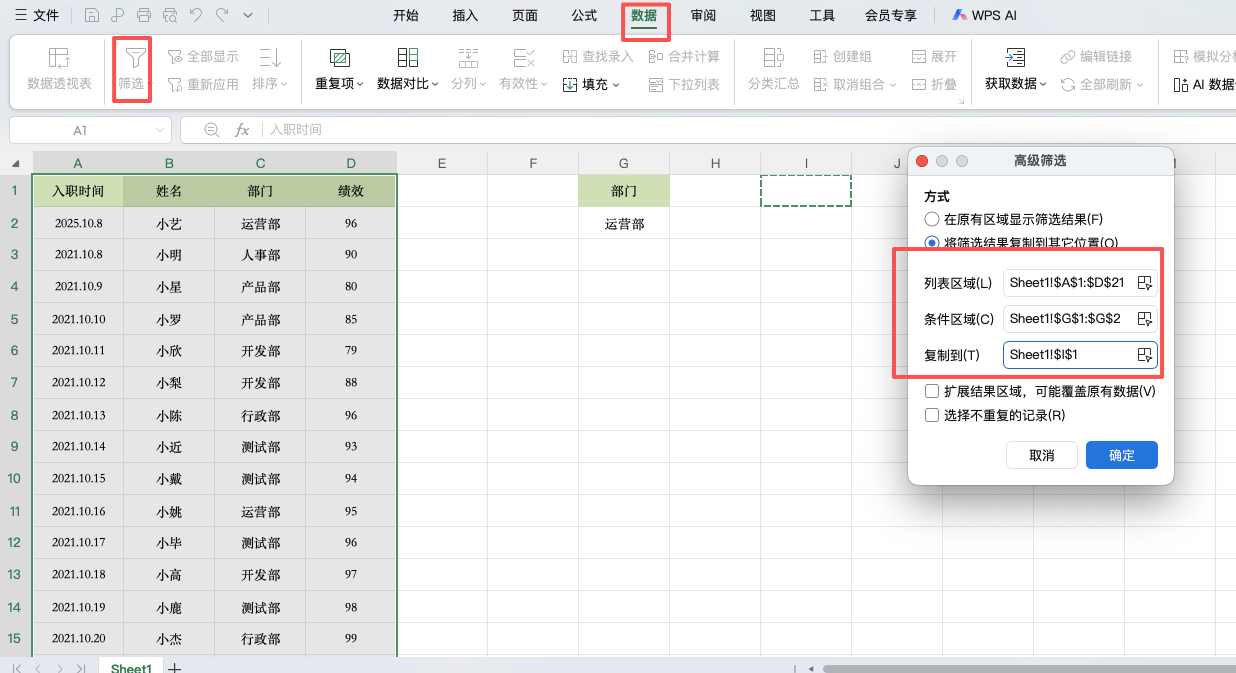Click the WPS AI logo button
Image resolution: width=1236 pixels, height=673 pixels.
[x=984, y=15]
